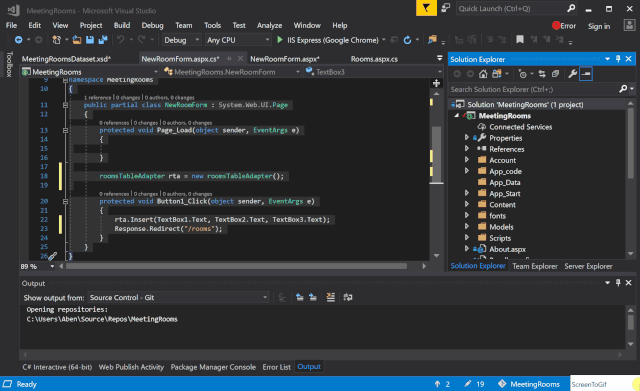Click the code editor horizontal scrollbar
The image size is (640, 391).
click(236, 266)
